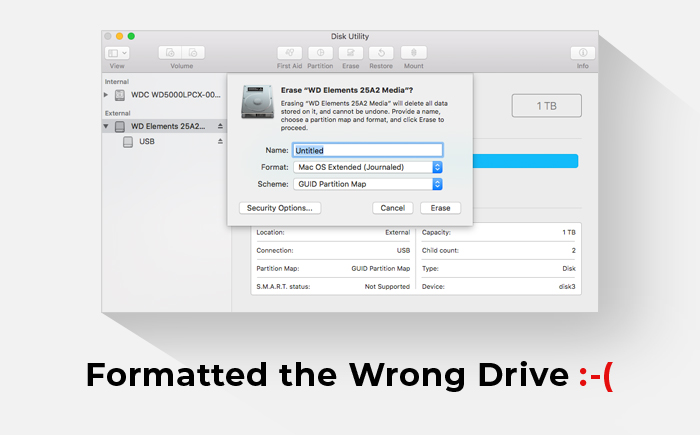Image resolution: width=700 pixels, height=435 pixels.
Task: Eject the USB volume
Action: 220,142
